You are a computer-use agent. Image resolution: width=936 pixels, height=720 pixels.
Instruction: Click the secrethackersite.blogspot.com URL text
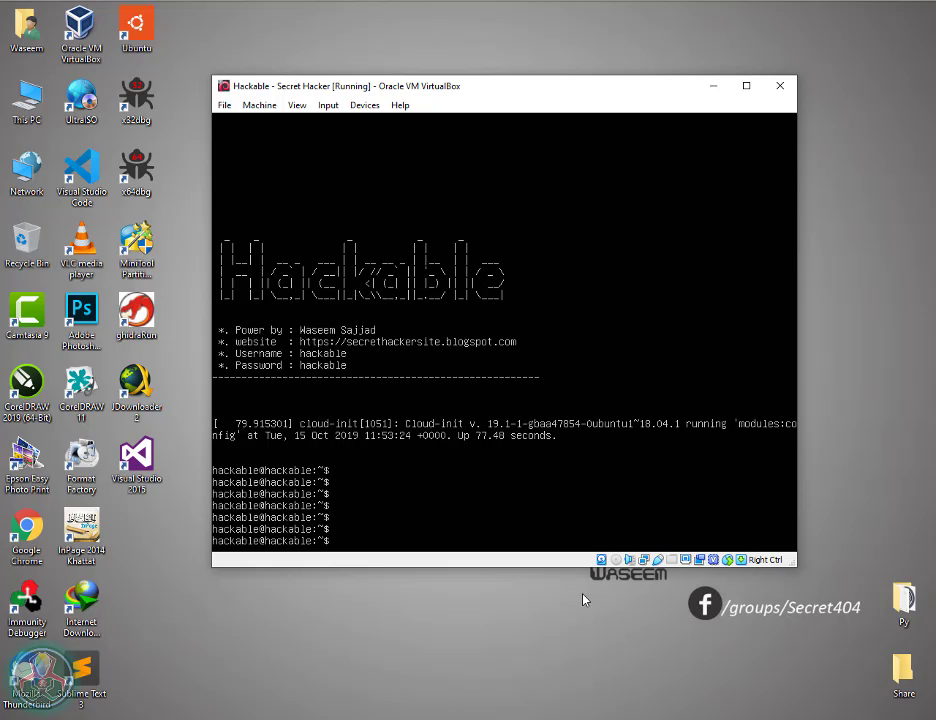408,342
